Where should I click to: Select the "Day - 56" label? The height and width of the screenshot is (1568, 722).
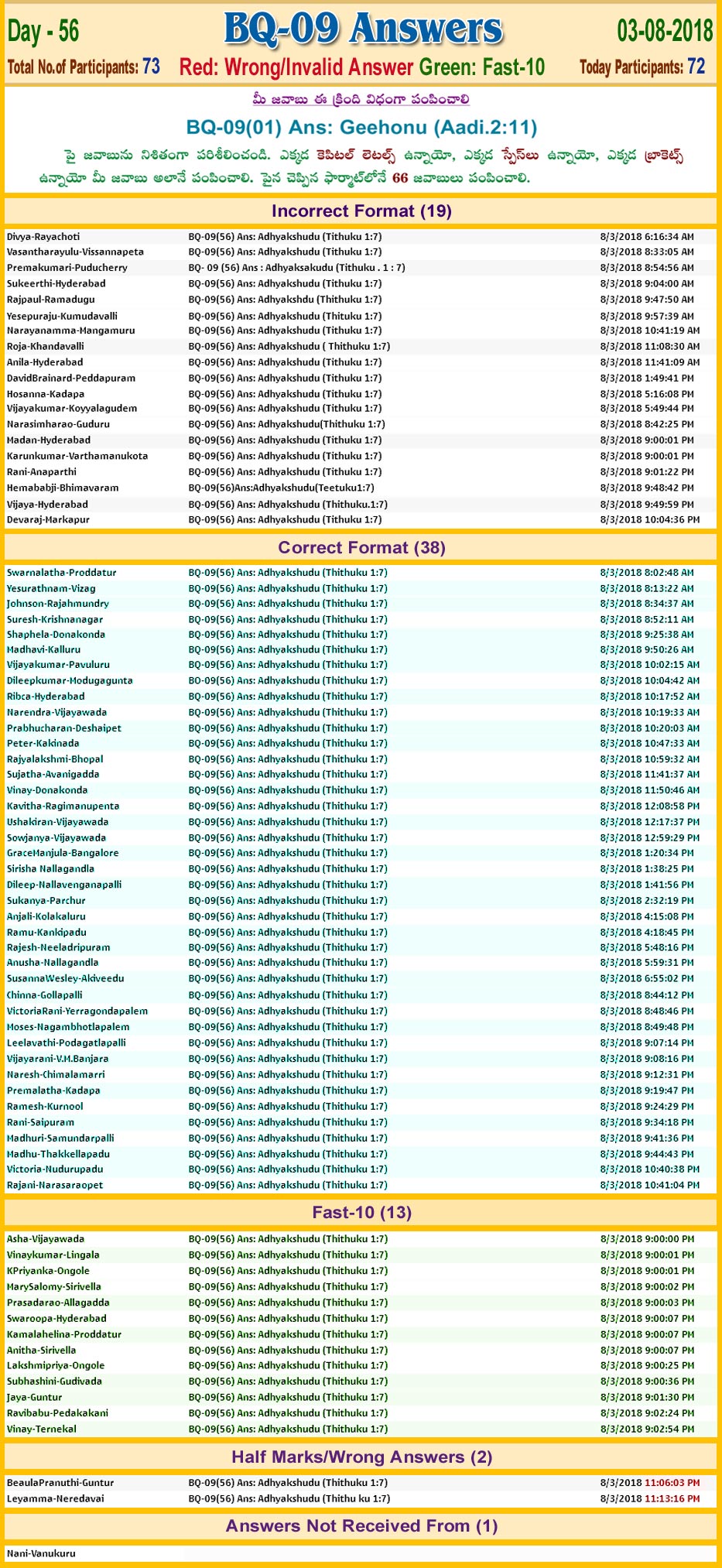(43, 31)
